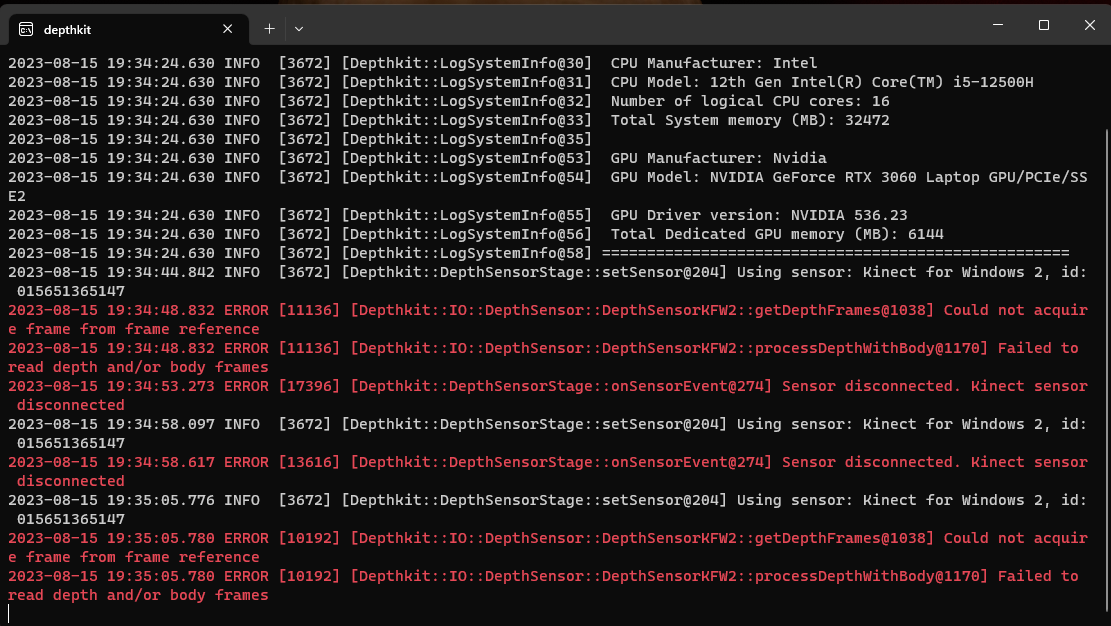This screenshot has height=626, width=1111.
Task: Click the Total Dedicated GPU memory line
Action: click(777, 234)
